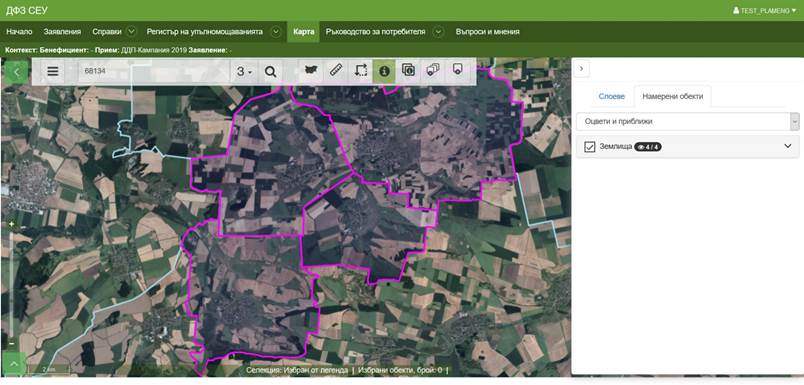Switch to the Слоеве tab
The image size is (804, 385).
click(x=611, y=96)
